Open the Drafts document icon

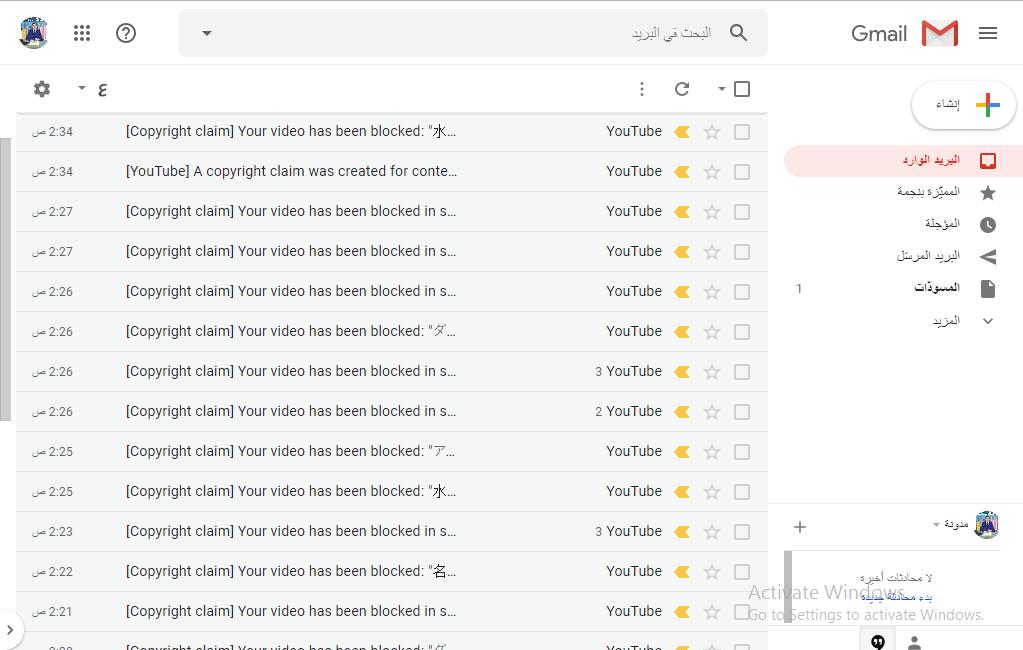(x=988, y=288)
